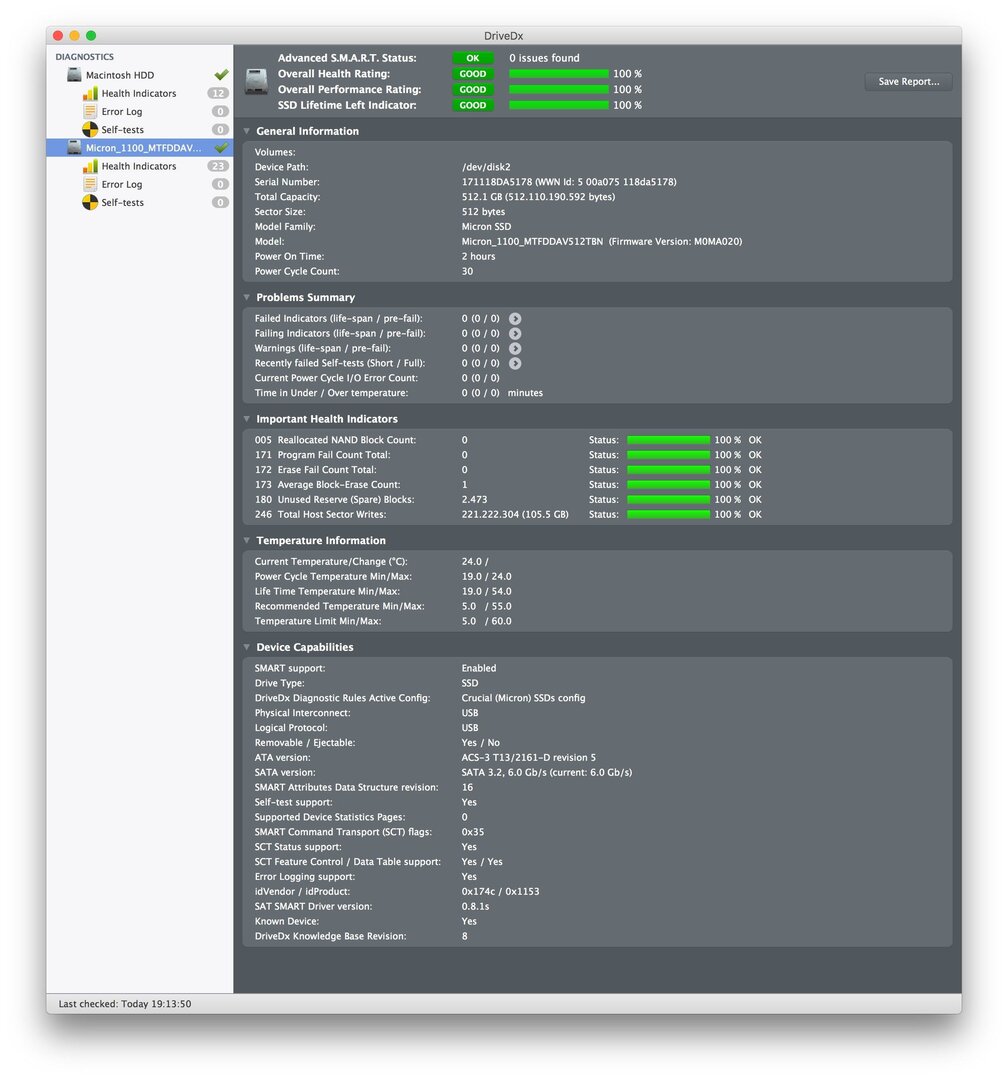Open Self-tests for Macintosh HDD
Screen dimensions: 1008x1080
[x=140, y=129]
